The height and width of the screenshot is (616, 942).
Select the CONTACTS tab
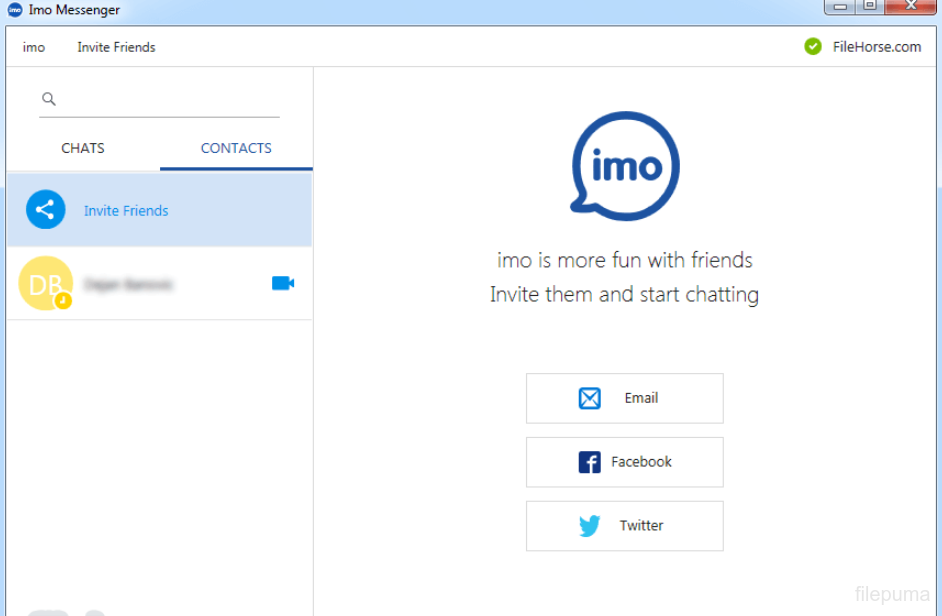236,148
